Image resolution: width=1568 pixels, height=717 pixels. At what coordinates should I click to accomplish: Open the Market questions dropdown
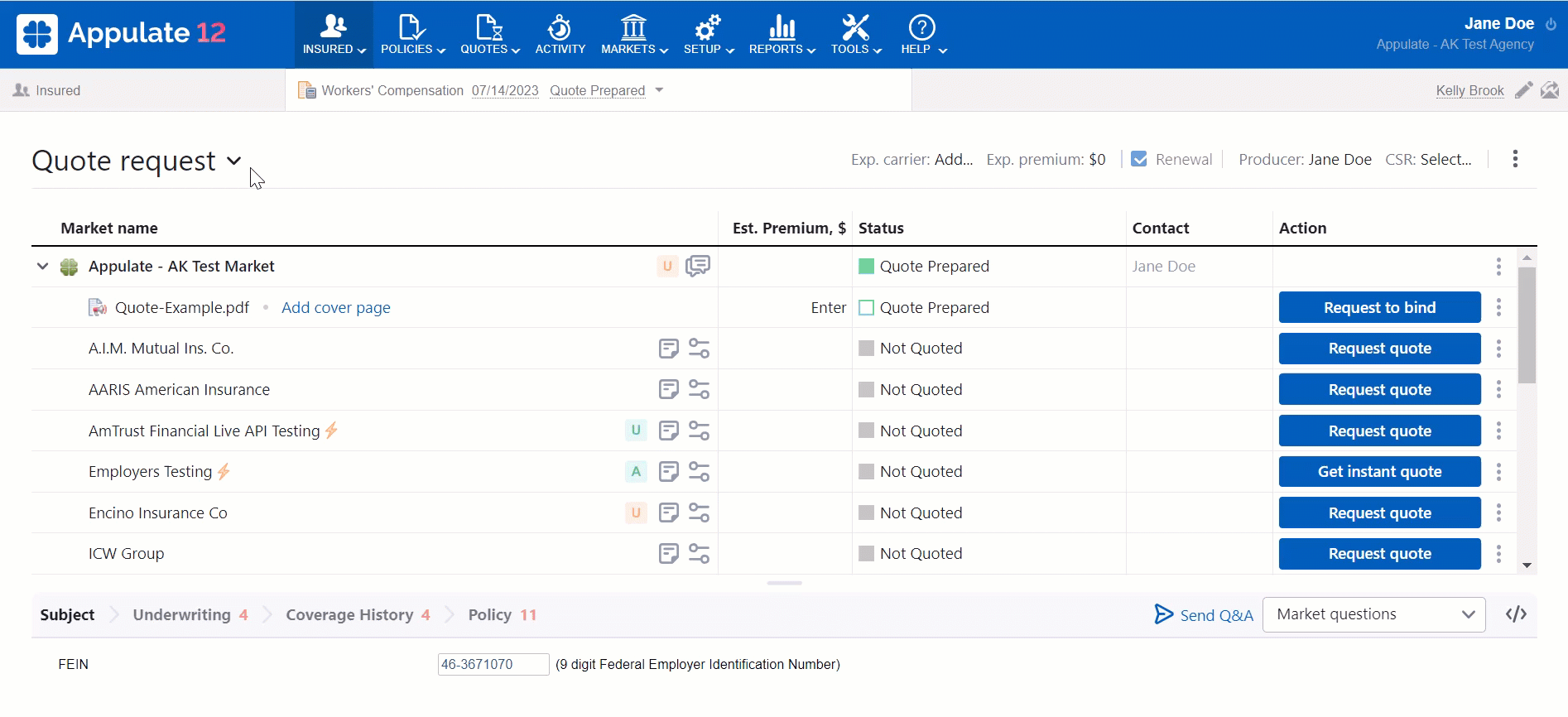coord(1374,614)
